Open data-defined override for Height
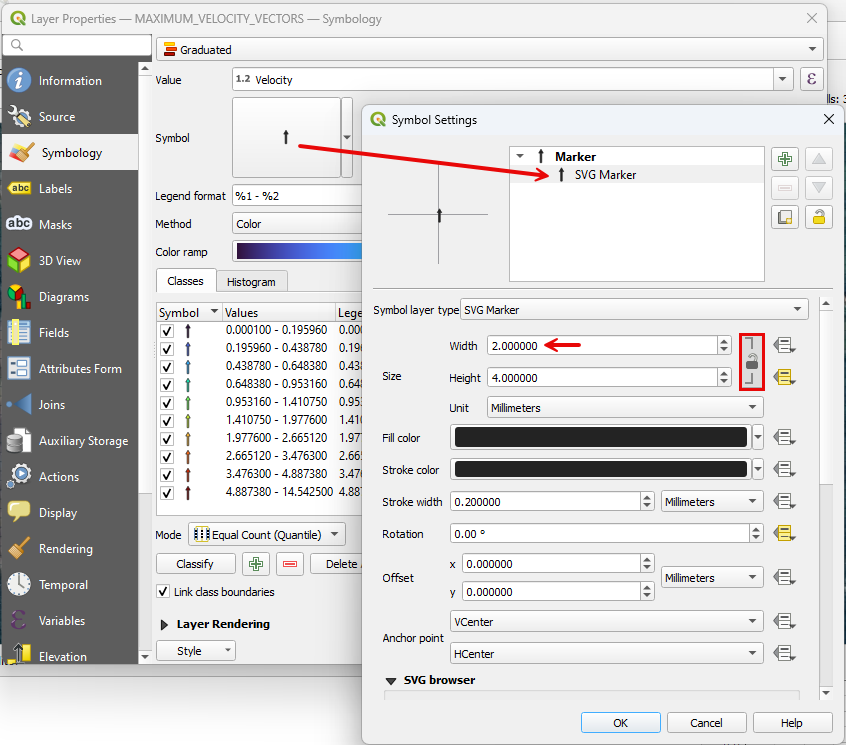Image resolution: width=846 pixels, height=745 pixels. point(784,377)
